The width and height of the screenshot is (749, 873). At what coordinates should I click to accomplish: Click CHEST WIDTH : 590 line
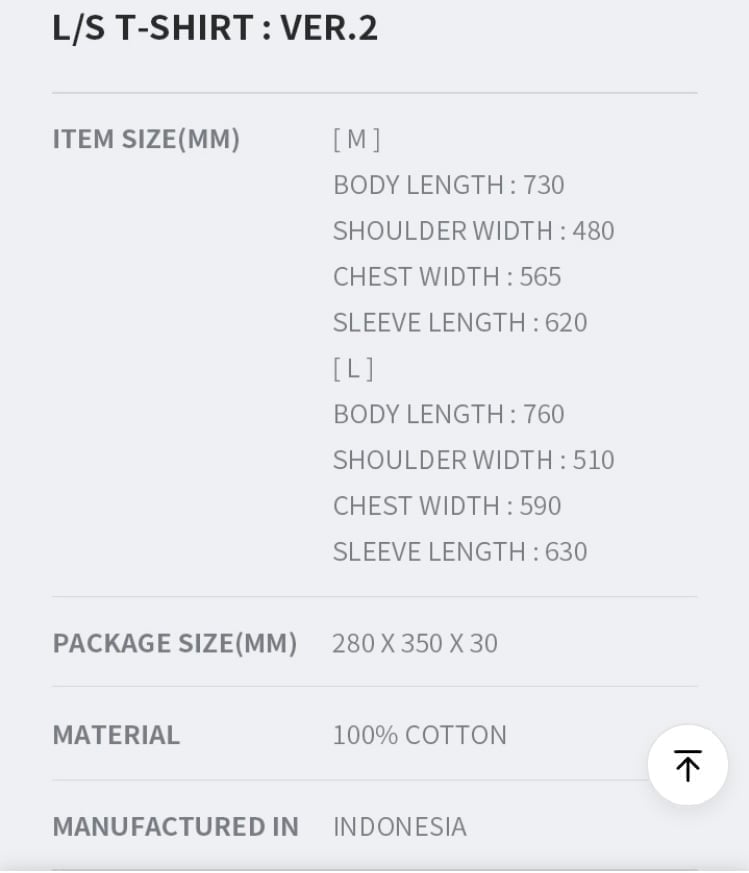pos(447,506)
